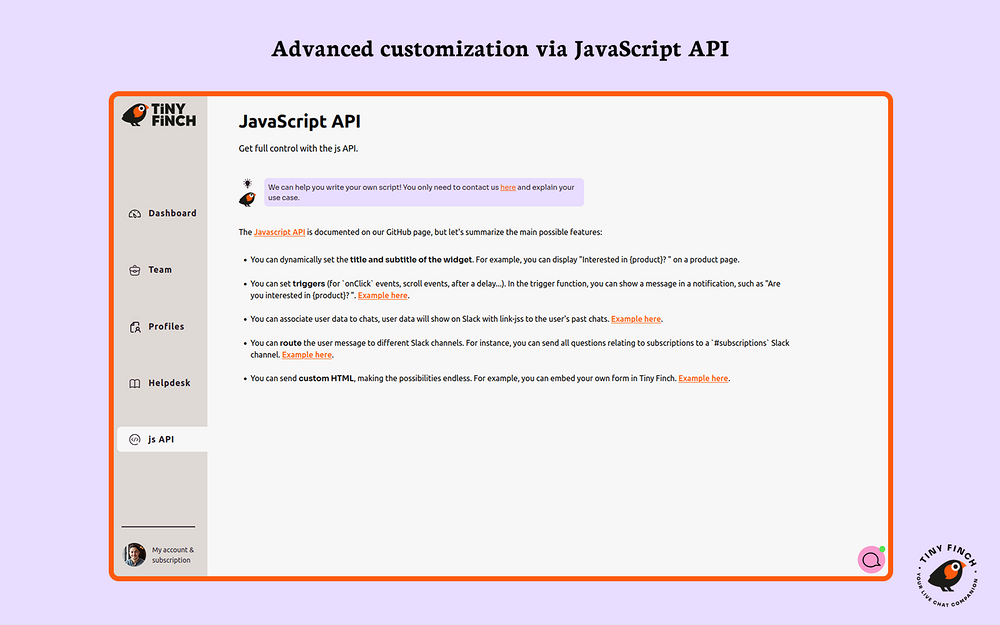Select the js API menu entry
The width and height of the screenshot is (1000, 625).
point(163,439)
